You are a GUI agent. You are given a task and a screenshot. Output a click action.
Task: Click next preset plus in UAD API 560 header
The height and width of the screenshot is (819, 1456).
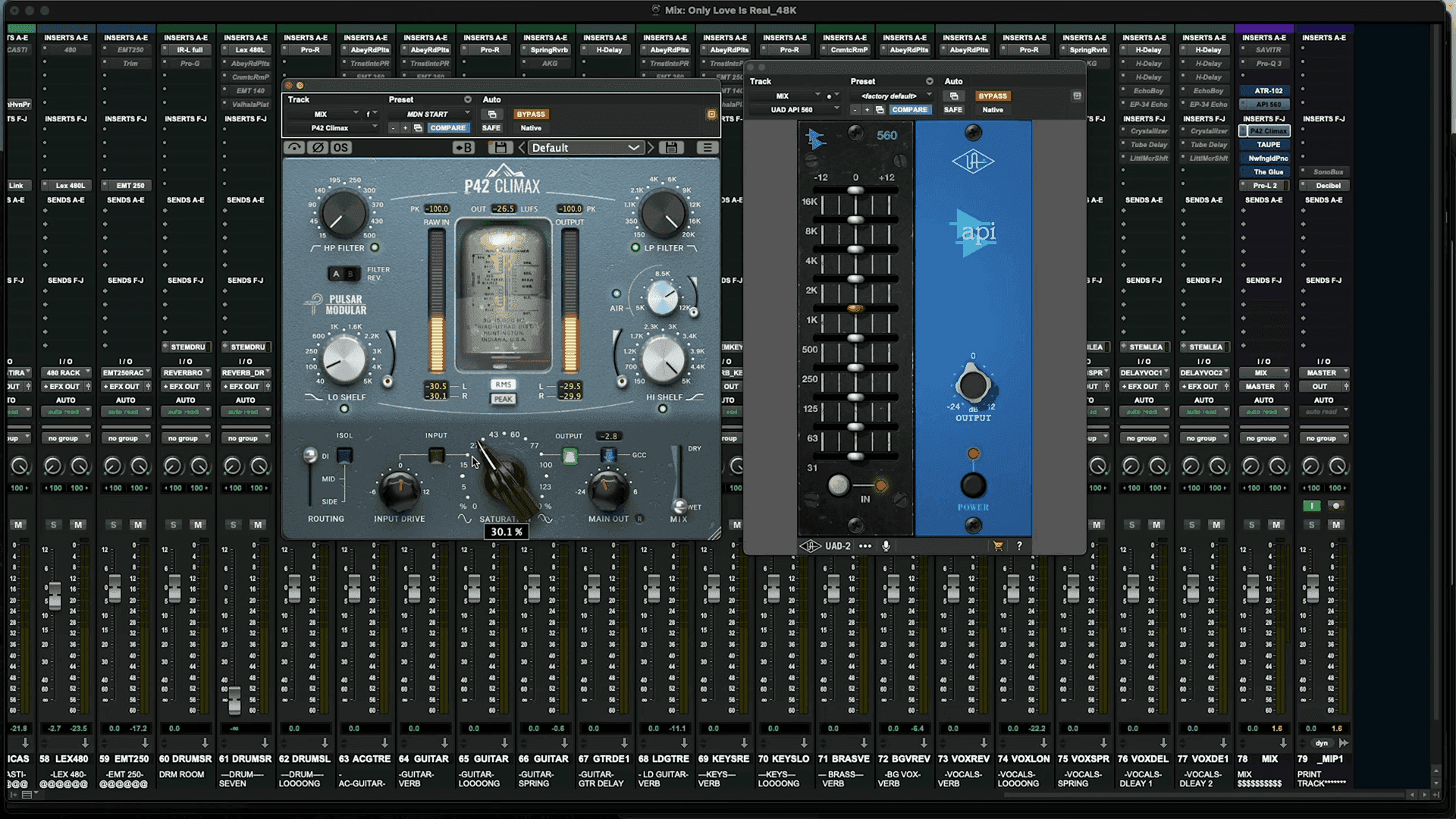click(867, 110)
